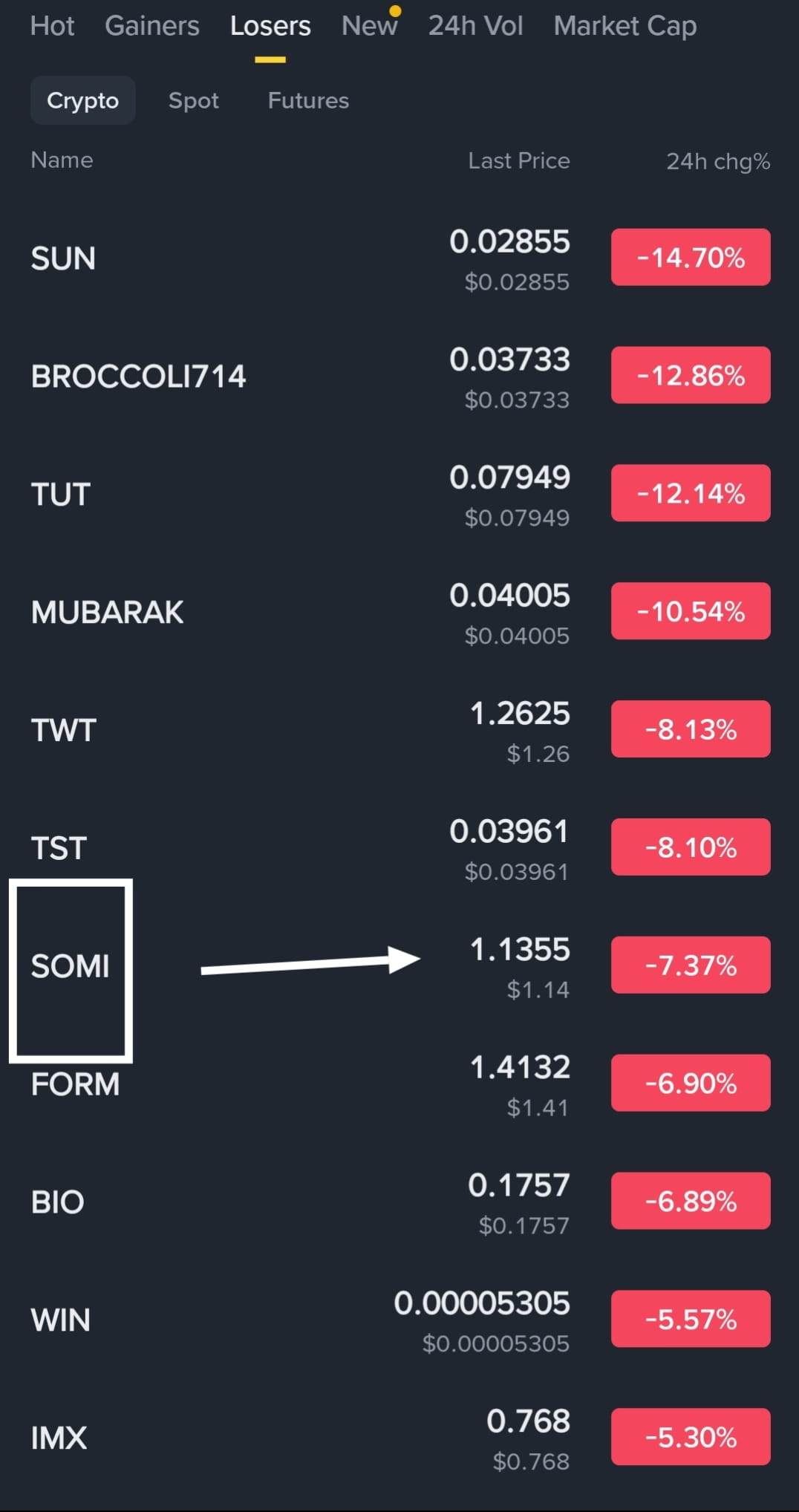Open the Gainers tab
Viewport: 799px width, 1512px height.
pos(152,26)
